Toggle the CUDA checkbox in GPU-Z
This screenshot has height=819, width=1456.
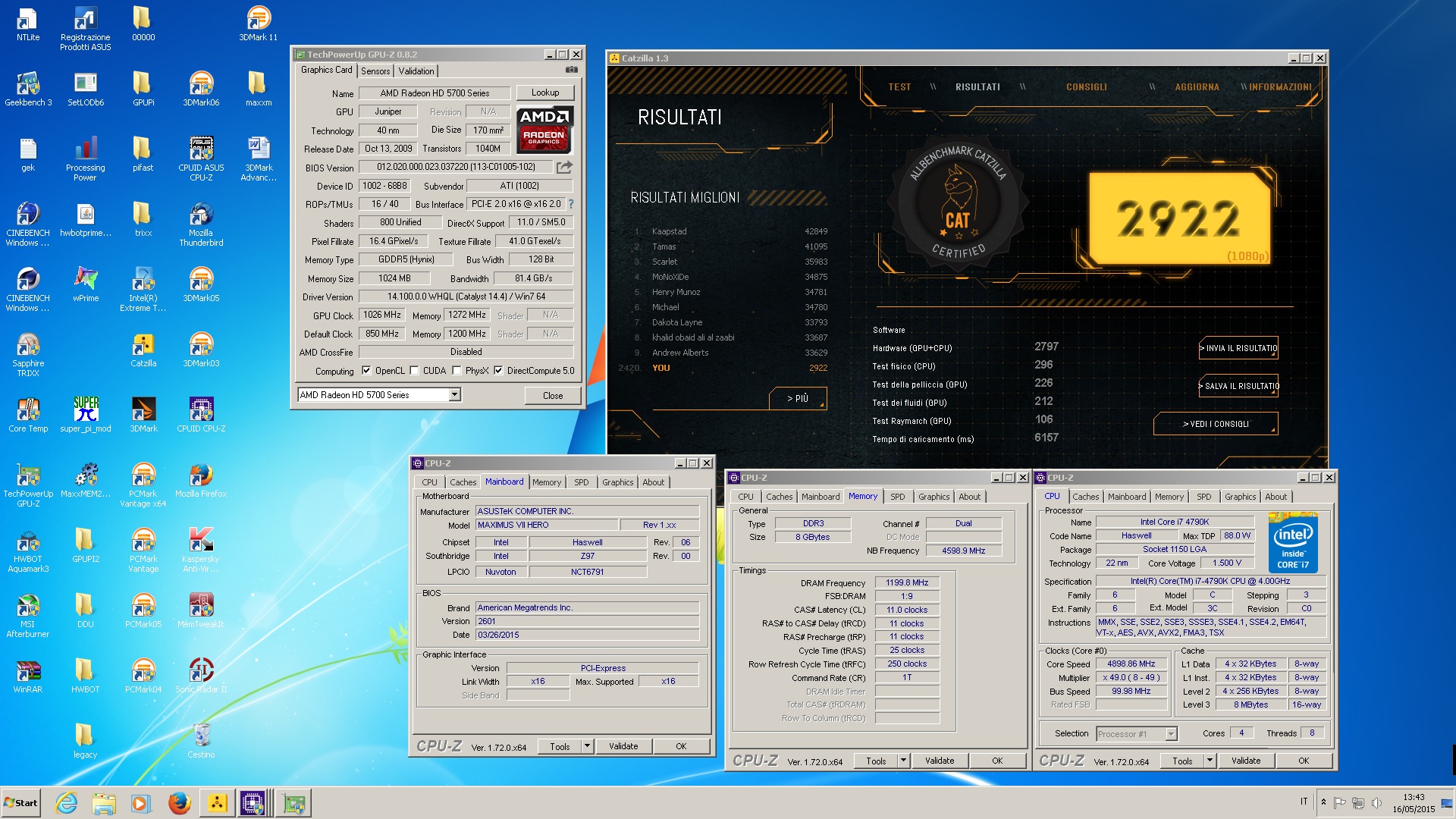click(414, 371)
